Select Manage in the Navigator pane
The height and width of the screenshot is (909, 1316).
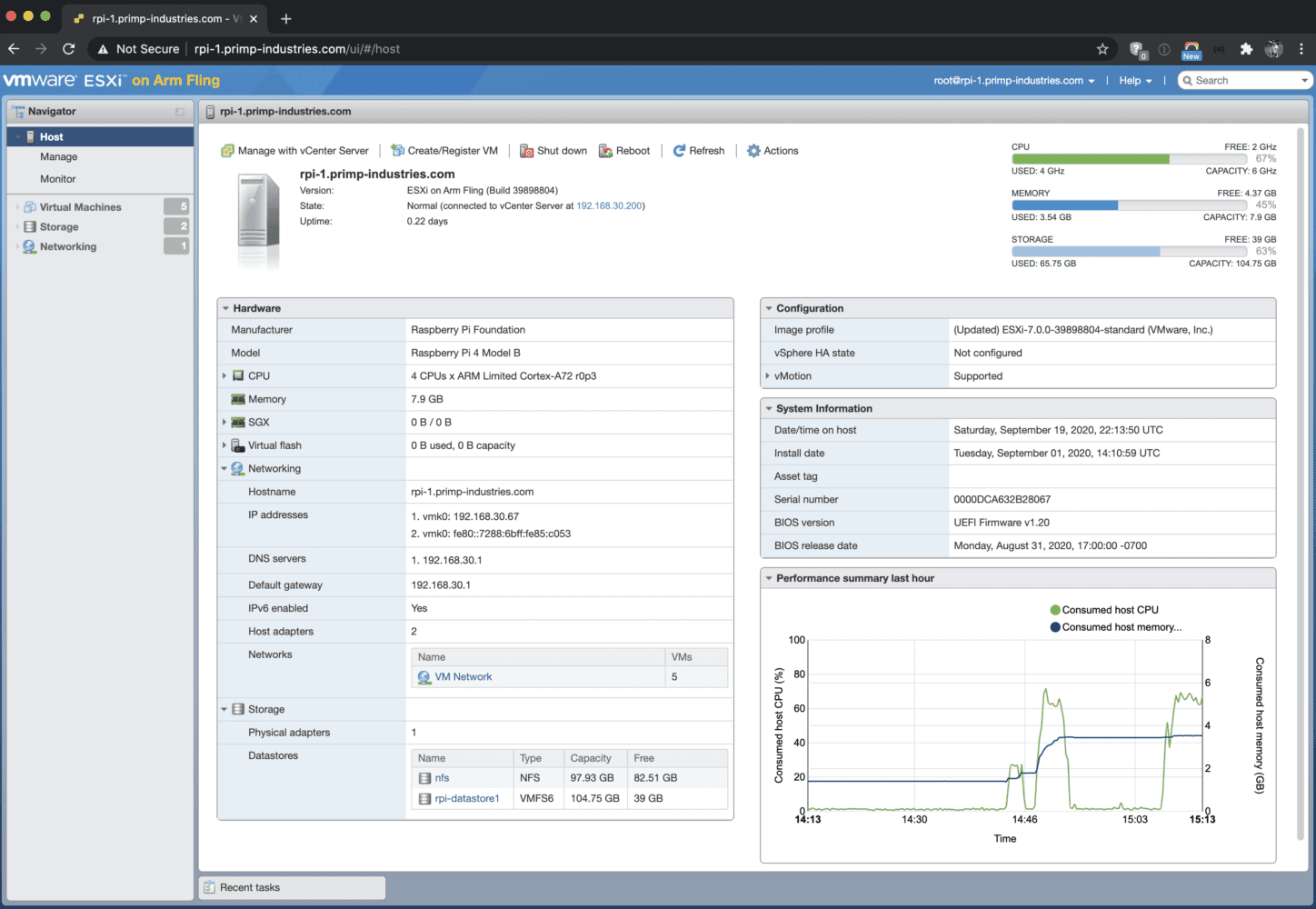pyautogui.click(x=57, y=156)
